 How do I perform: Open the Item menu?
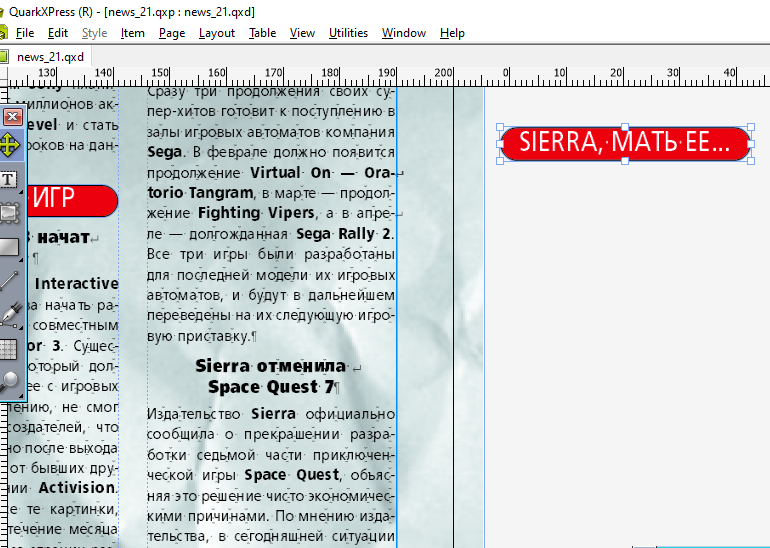132,33
